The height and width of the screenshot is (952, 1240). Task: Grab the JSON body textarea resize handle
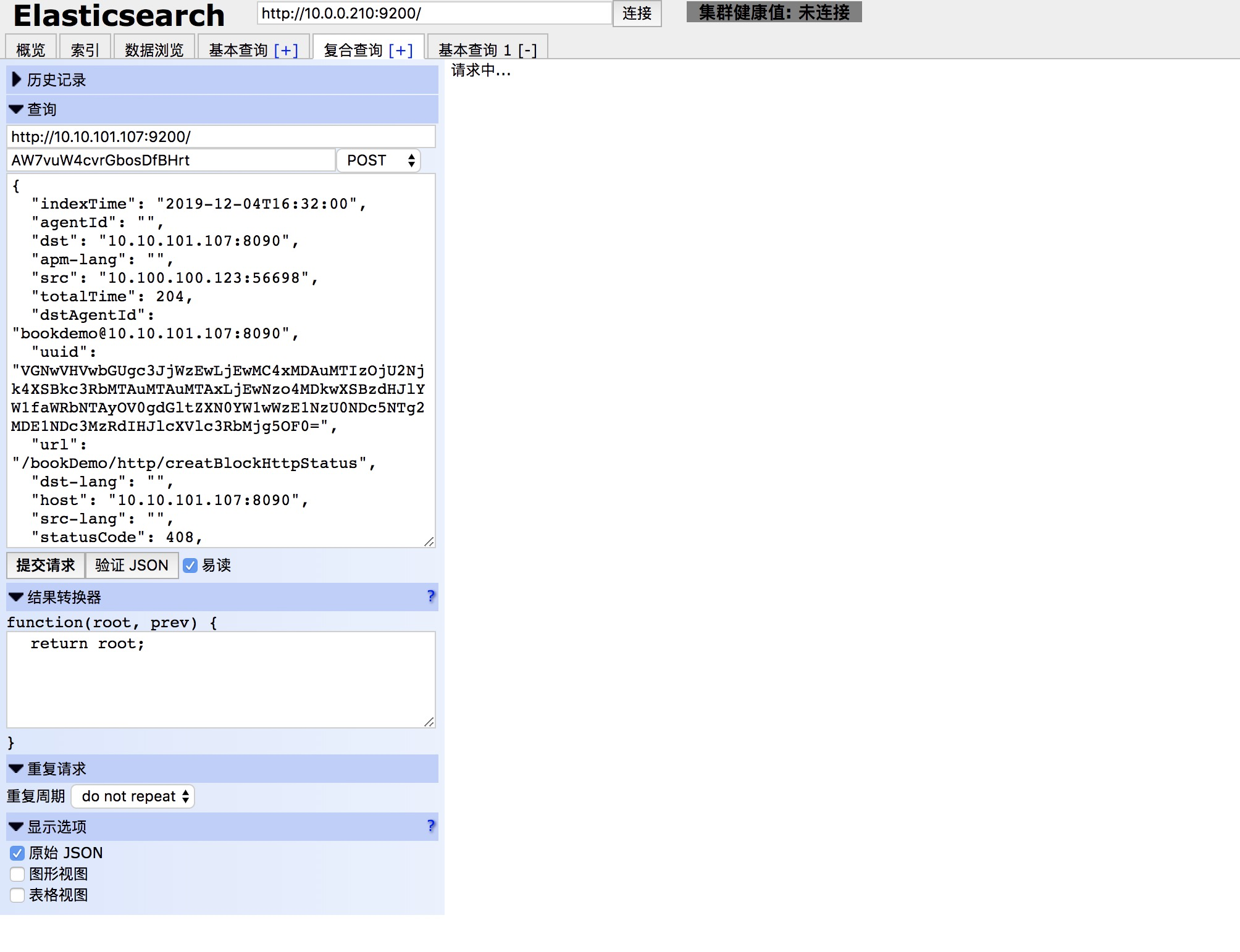[x=429, y=541]
